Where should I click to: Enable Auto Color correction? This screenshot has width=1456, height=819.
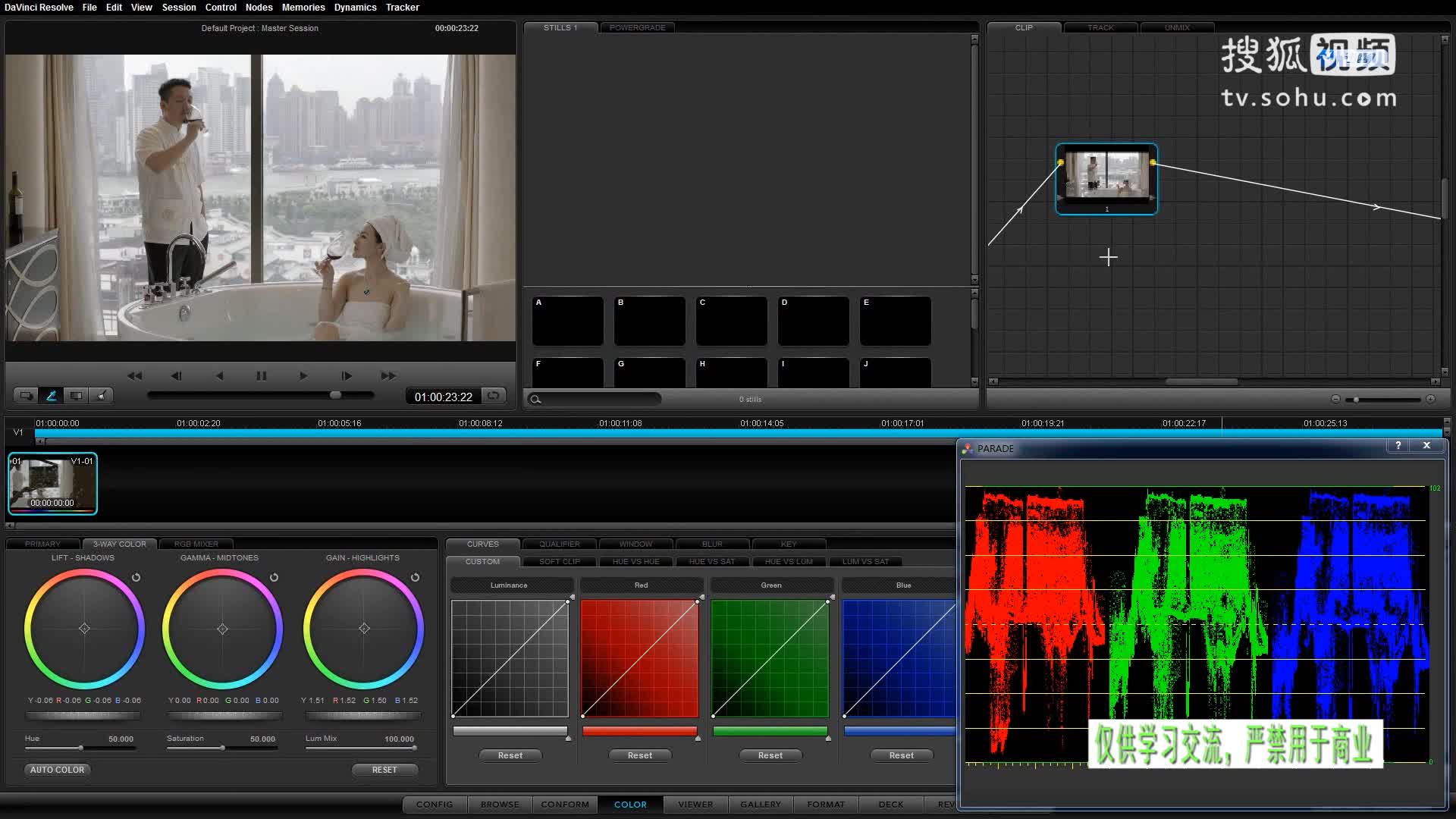(57, 769)
